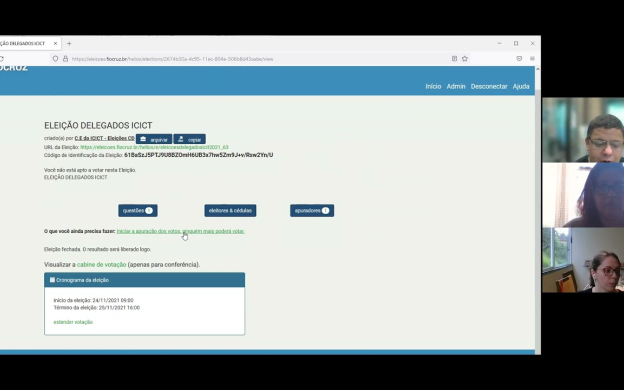Click Desconectar to log out
The image size is (624, 390).
tap(489, 86)
